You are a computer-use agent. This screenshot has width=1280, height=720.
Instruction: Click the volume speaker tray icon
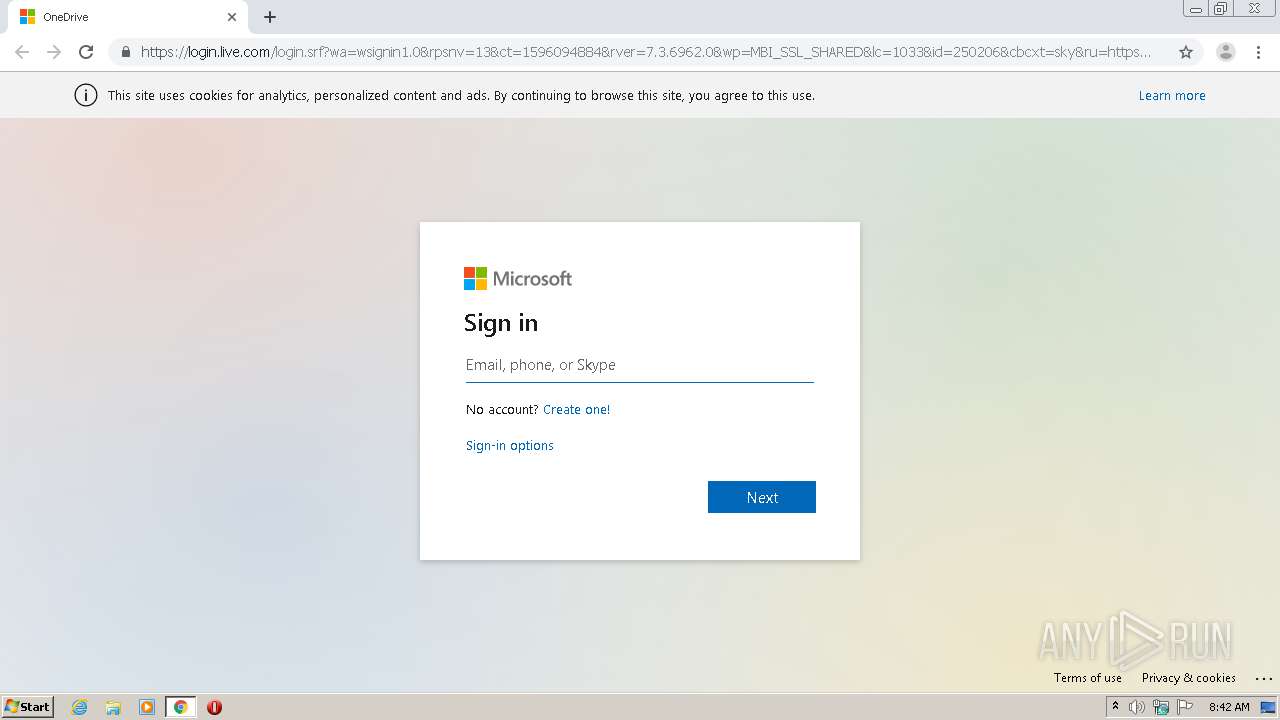click(1137, 707)
